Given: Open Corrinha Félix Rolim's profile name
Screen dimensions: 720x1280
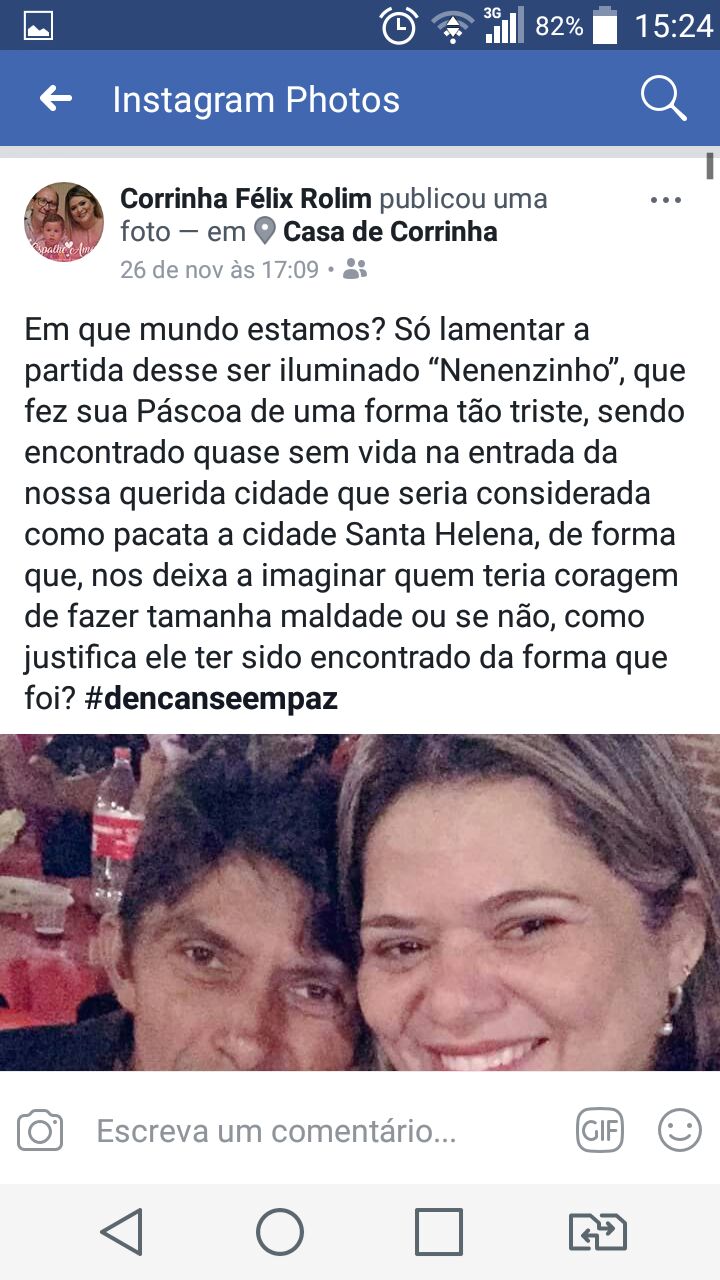Looking at the screenshot, I should coord(246,198).
